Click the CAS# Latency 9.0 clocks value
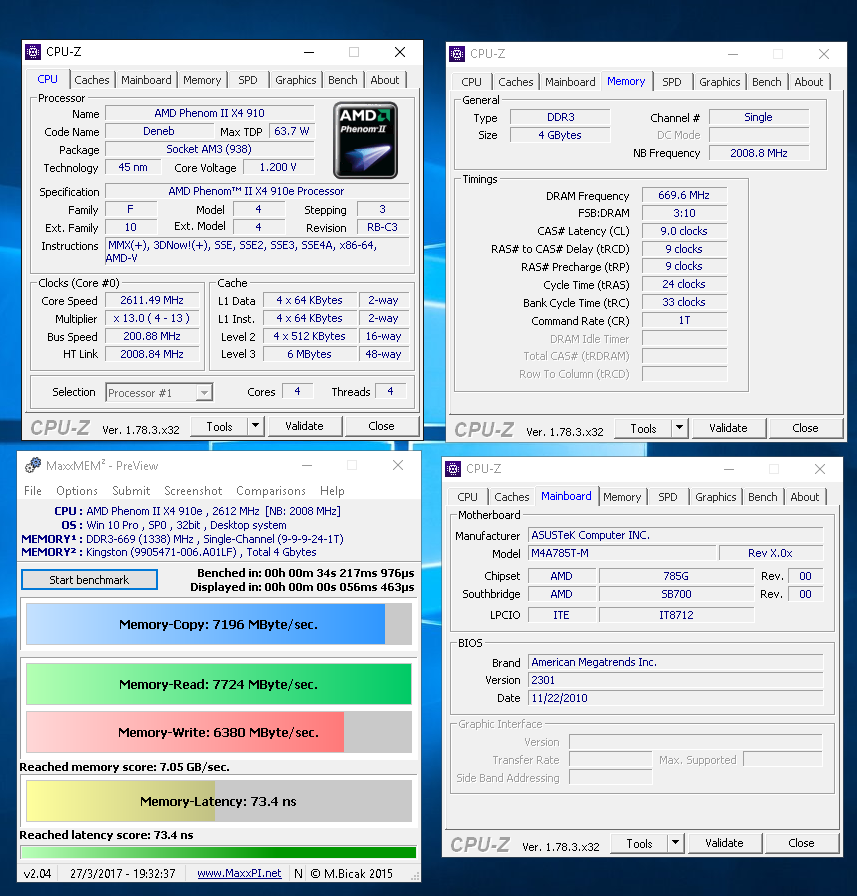857x896 pixels. click(684, 231)
